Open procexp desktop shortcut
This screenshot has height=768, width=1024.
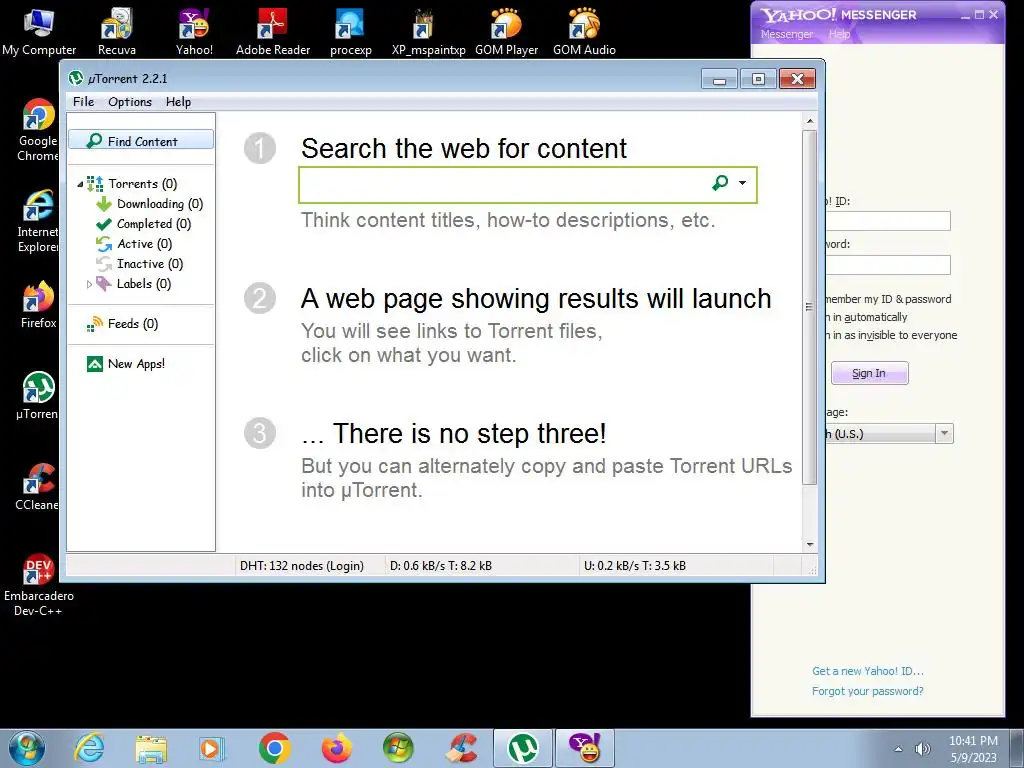click(x=351, y=31)
